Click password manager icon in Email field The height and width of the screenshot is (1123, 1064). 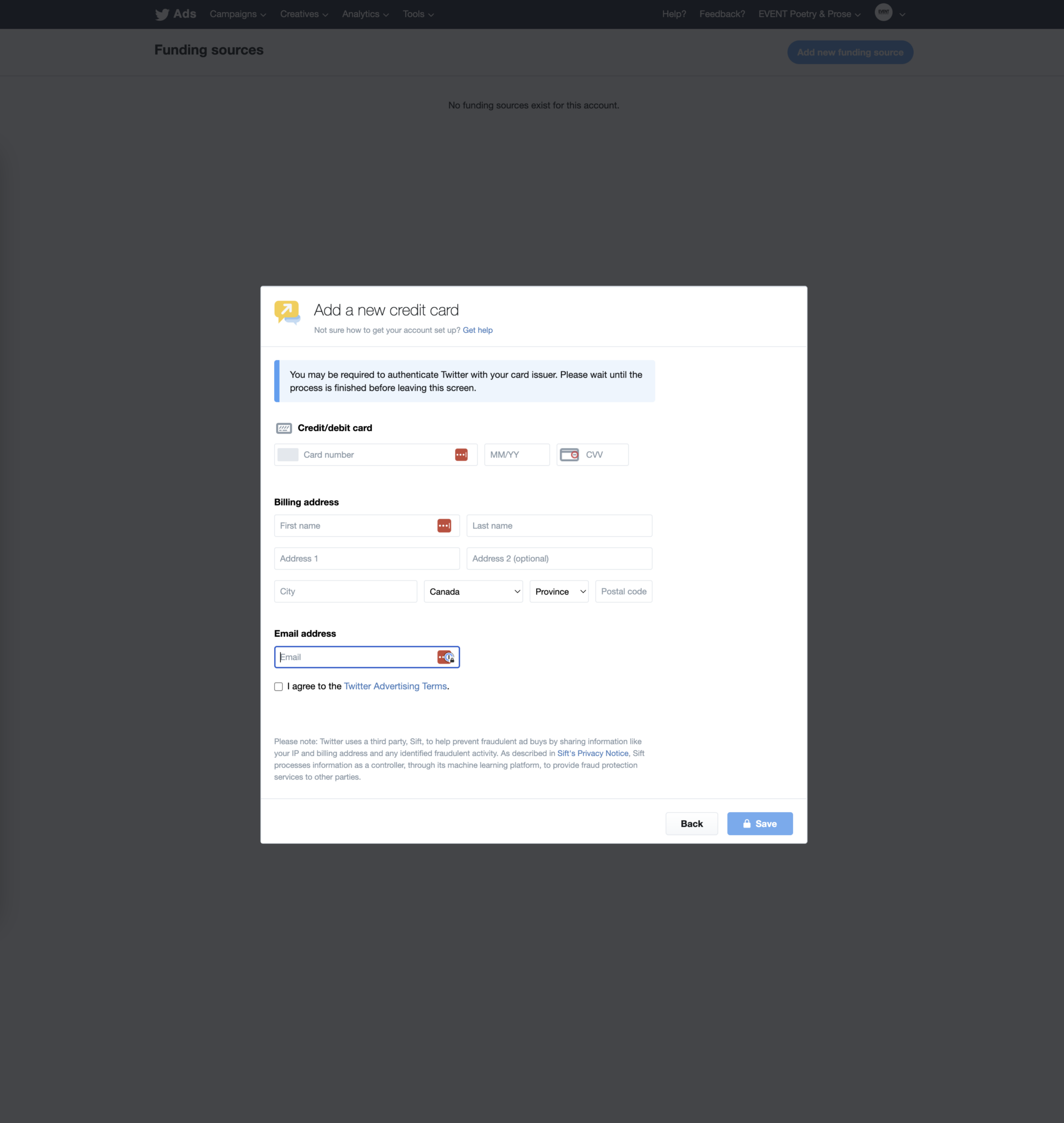445,657
